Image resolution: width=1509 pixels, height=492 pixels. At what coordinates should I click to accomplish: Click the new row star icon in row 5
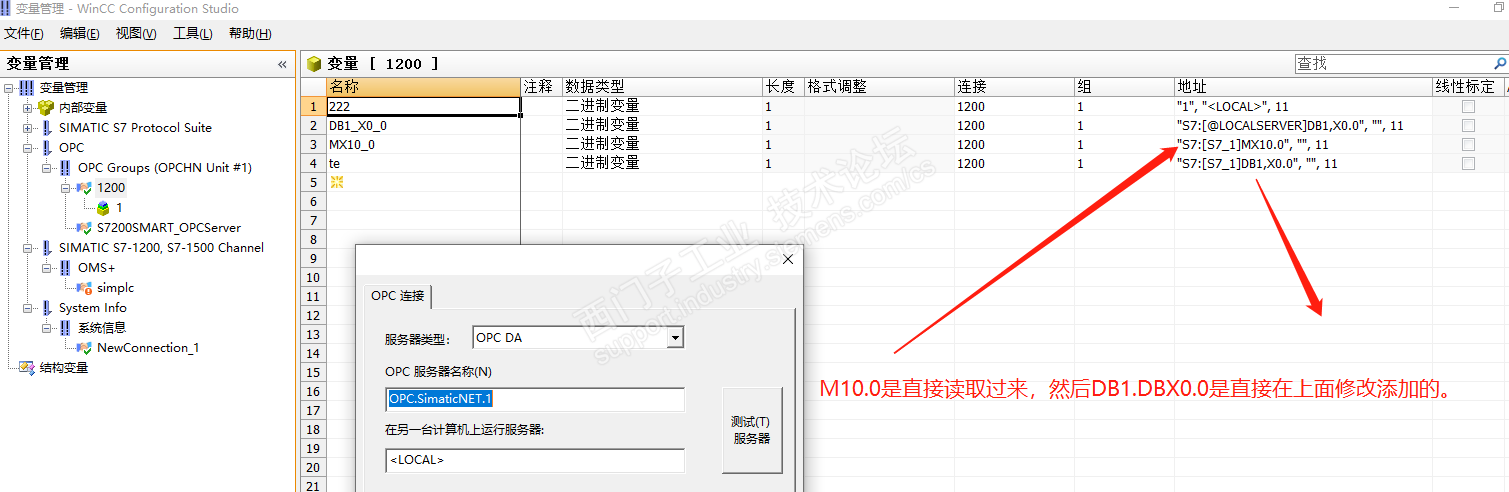[x=337, y=182]
